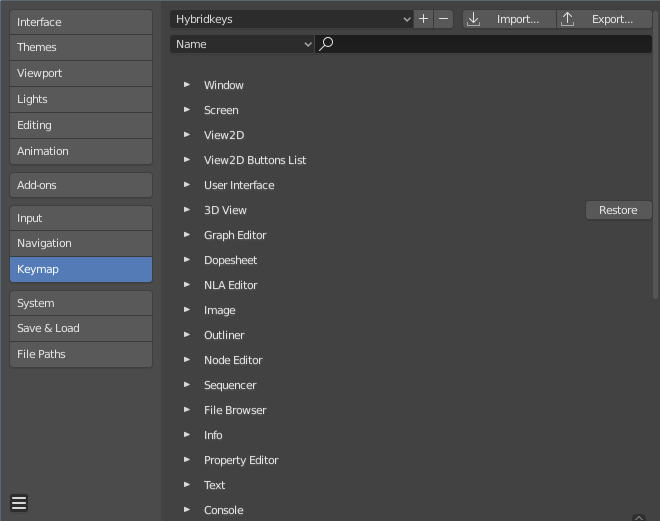
Task: Expand the Screen keymap section
Action: (187, 110)
